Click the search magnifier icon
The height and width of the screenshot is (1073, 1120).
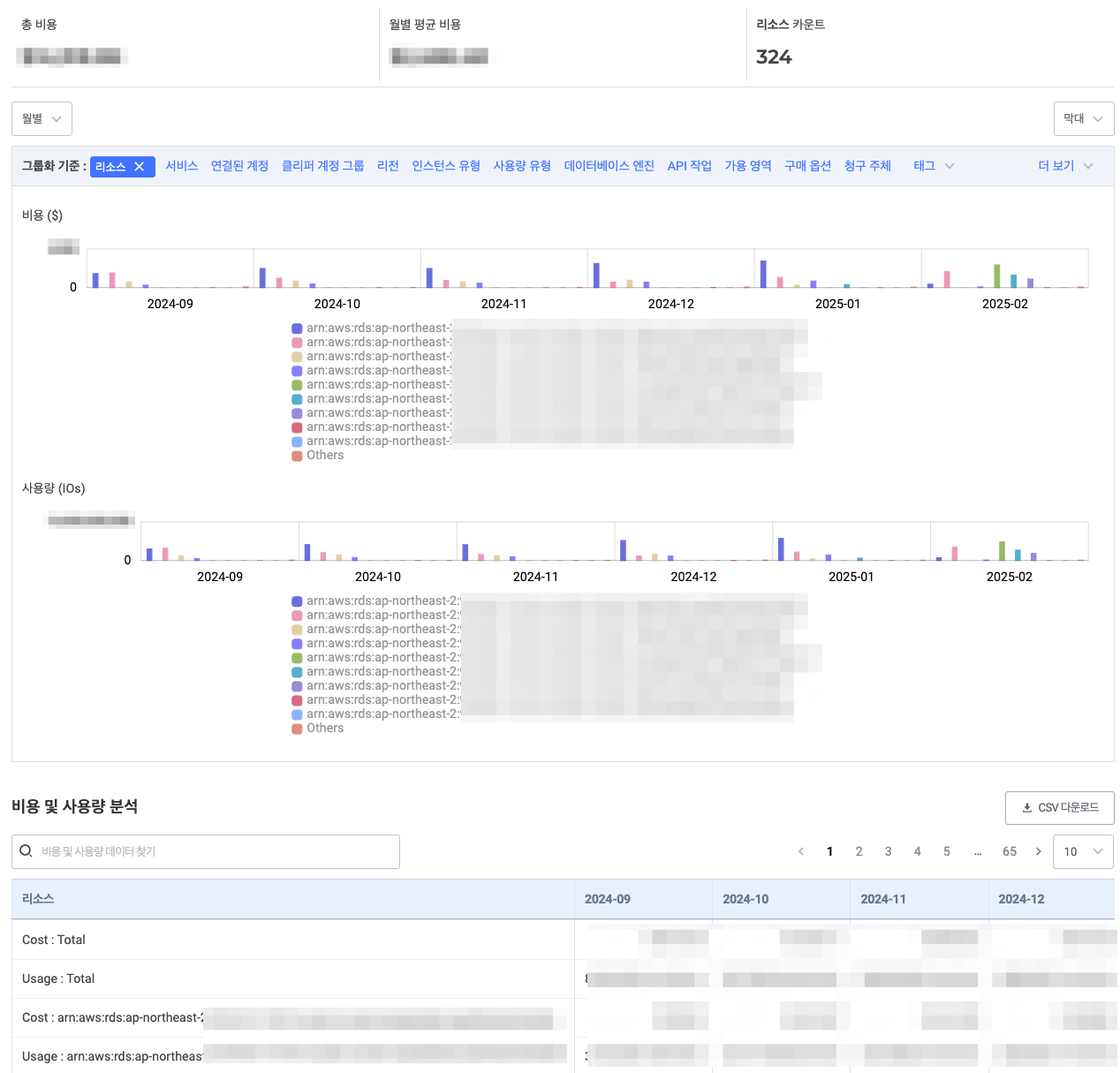[x=26, y=850]
